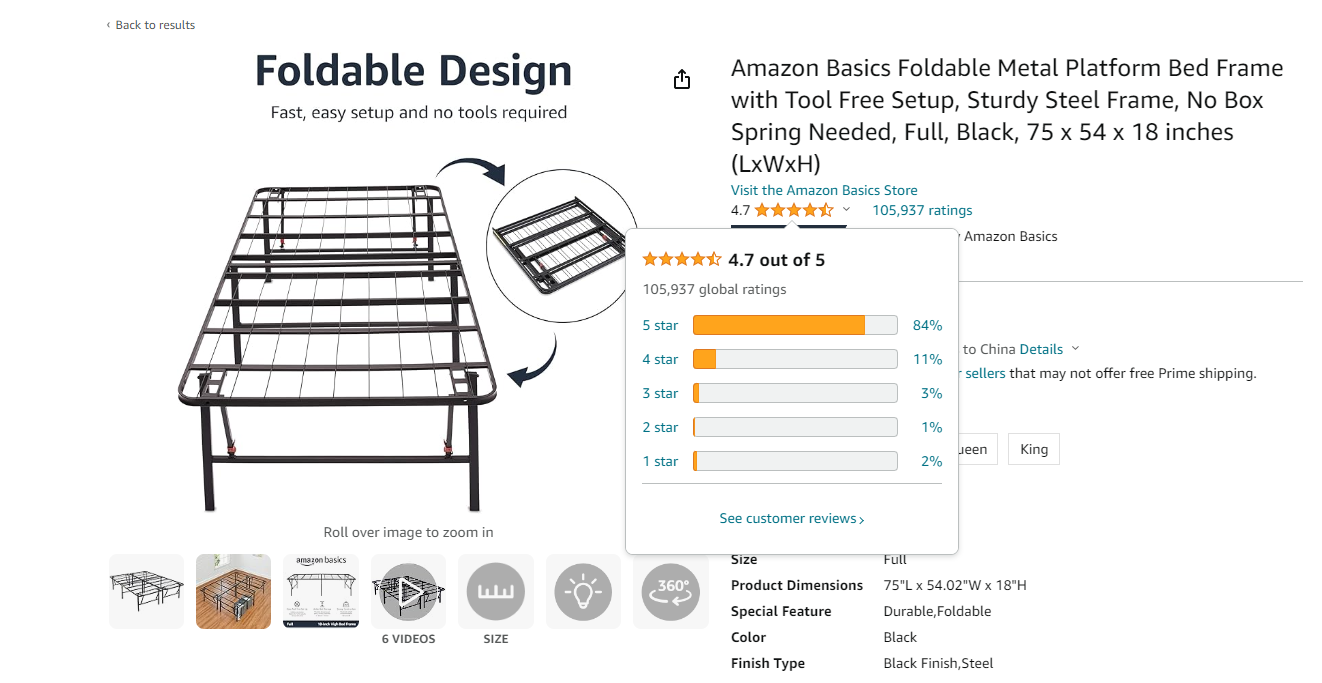Expand the delivery location chevron after Details
This screenshot has width=1322, height=683.
point(1075,349)
